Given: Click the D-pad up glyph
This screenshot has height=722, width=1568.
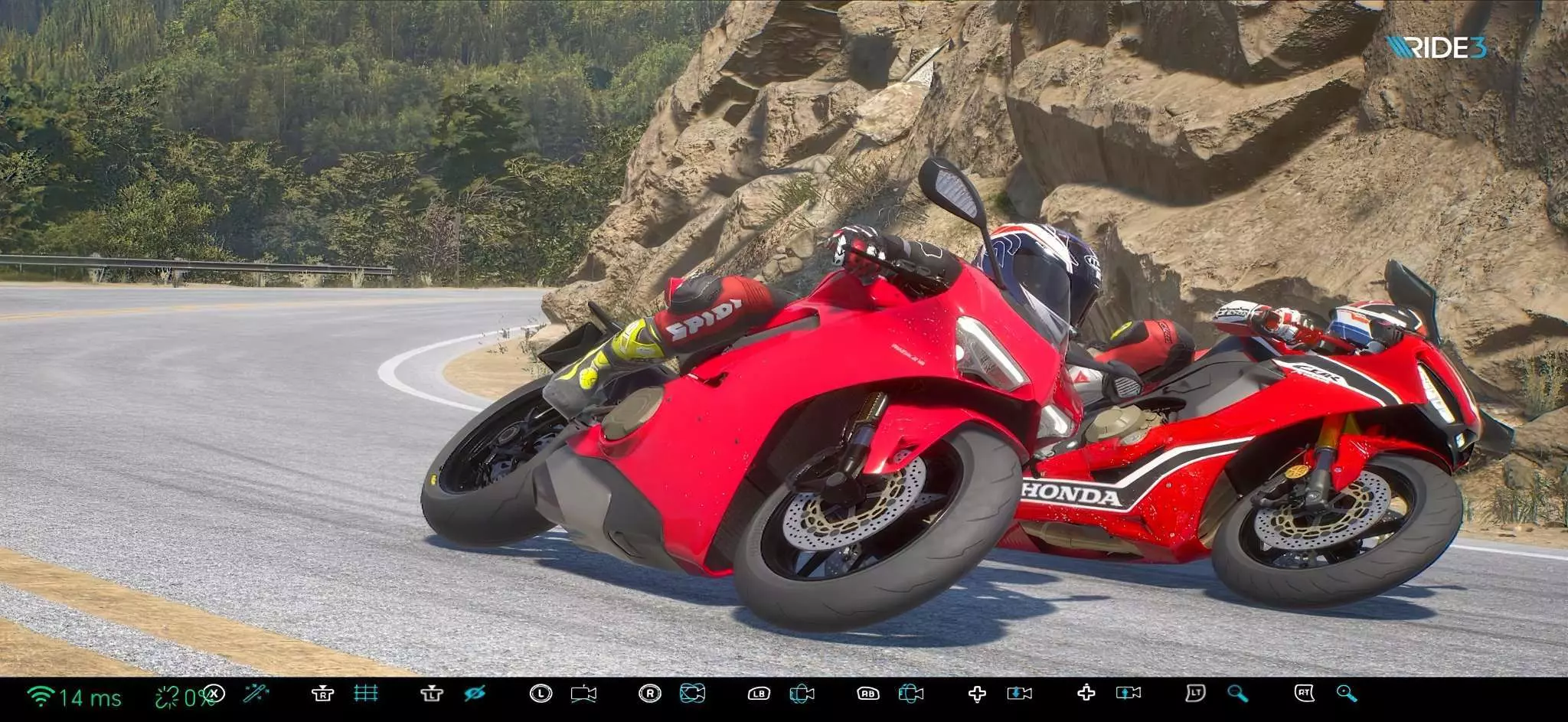Looking at the screenshot, I should pyautogui.click(x=1086, y=694).
